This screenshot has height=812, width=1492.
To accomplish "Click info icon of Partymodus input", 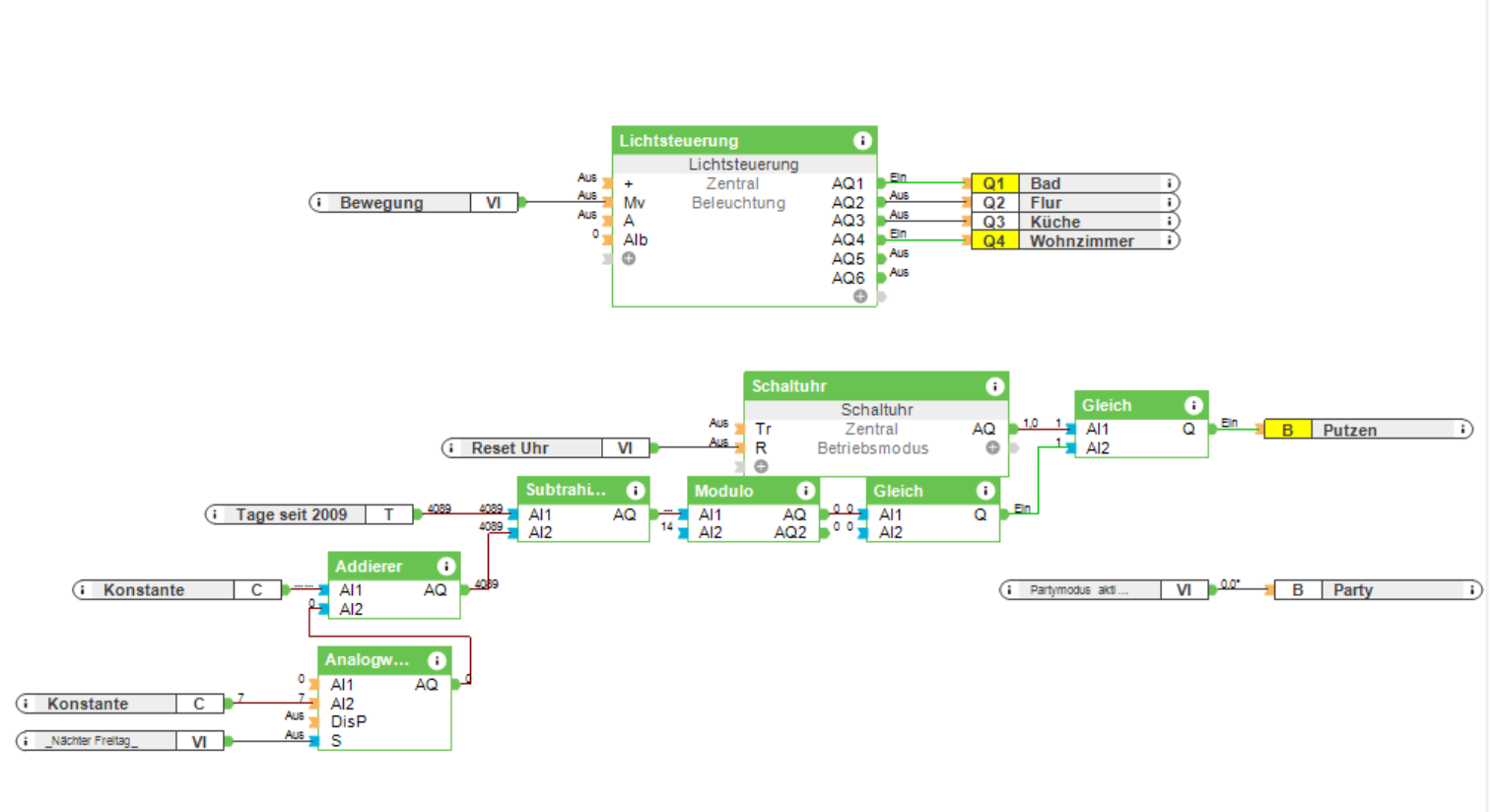I will click(1010, 590).
